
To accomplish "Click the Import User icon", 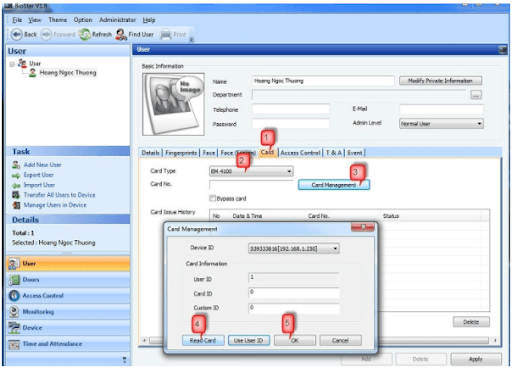I will coord(16,185).
